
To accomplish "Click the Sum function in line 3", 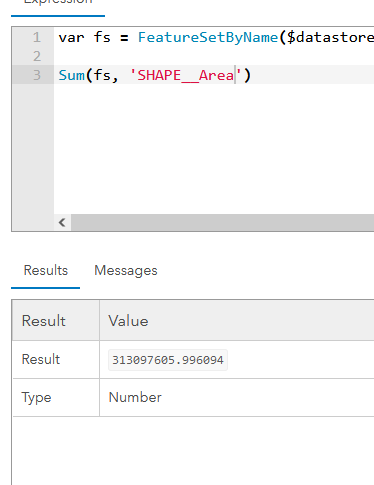I will tap(72, 75).
